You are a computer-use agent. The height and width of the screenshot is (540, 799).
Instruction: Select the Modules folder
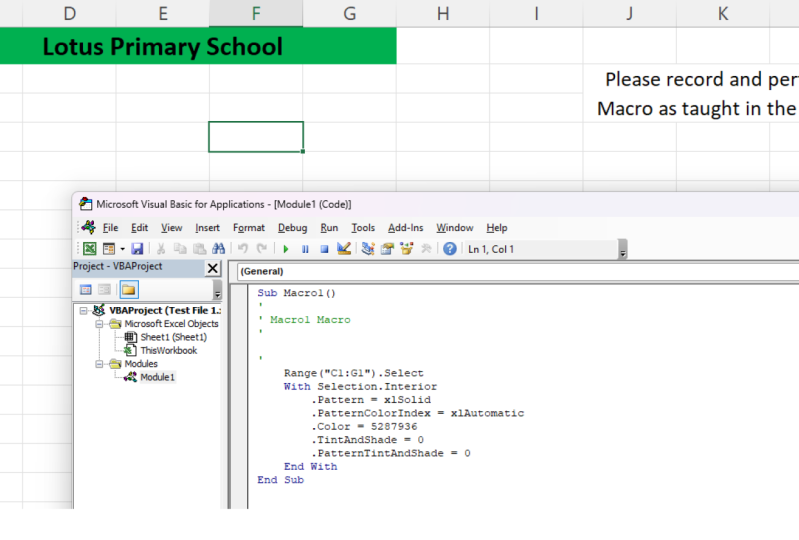coord(141,364)
